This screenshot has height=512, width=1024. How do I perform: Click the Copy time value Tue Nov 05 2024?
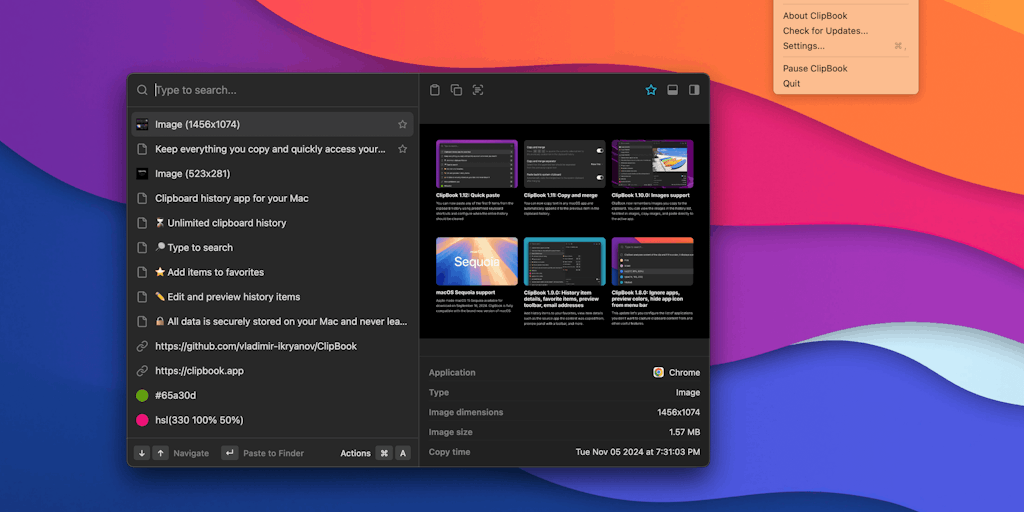click(637, 452)
